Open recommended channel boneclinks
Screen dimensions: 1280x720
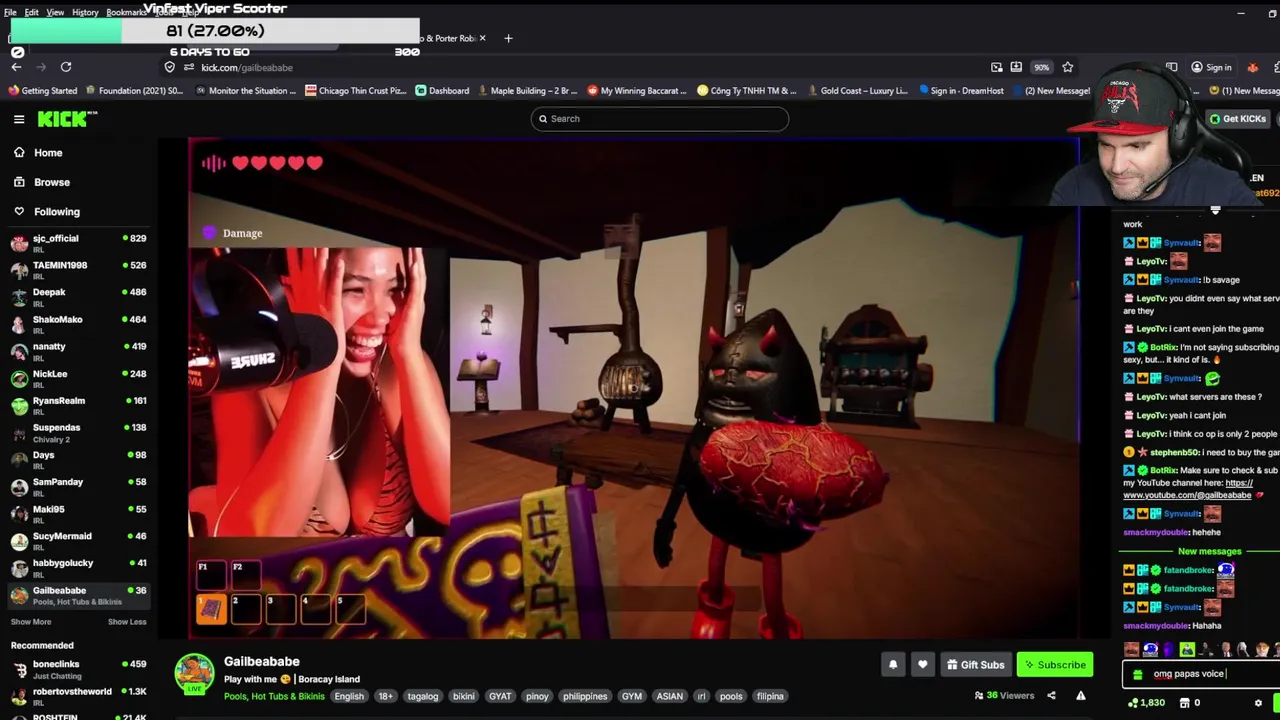click(78, 669)
